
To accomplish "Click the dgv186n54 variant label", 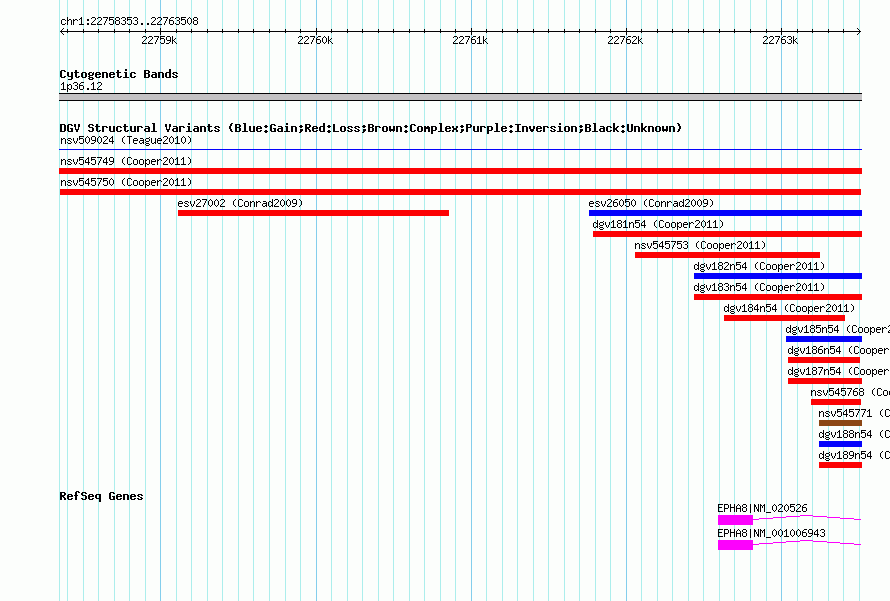I will 838,351.
